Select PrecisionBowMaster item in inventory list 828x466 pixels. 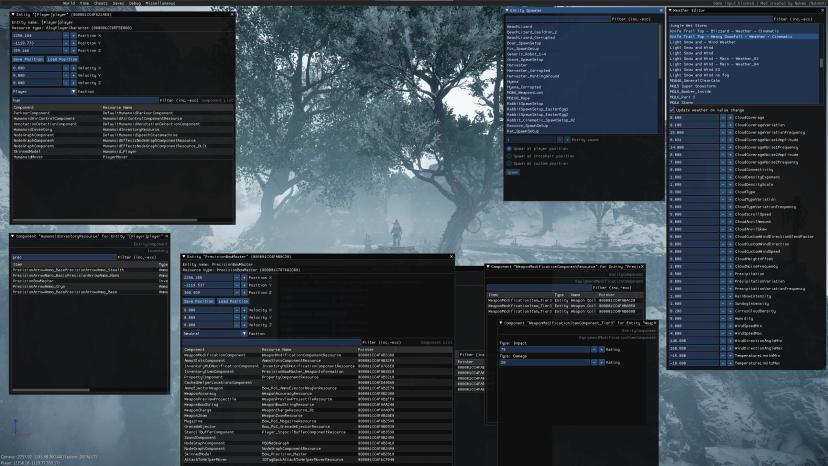[x=90, y=281]
